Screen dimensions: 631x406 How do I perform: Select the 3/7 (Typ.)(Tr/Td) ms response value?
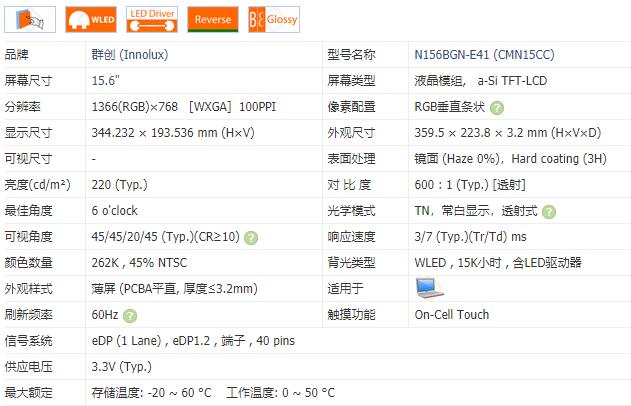point(470,237)
